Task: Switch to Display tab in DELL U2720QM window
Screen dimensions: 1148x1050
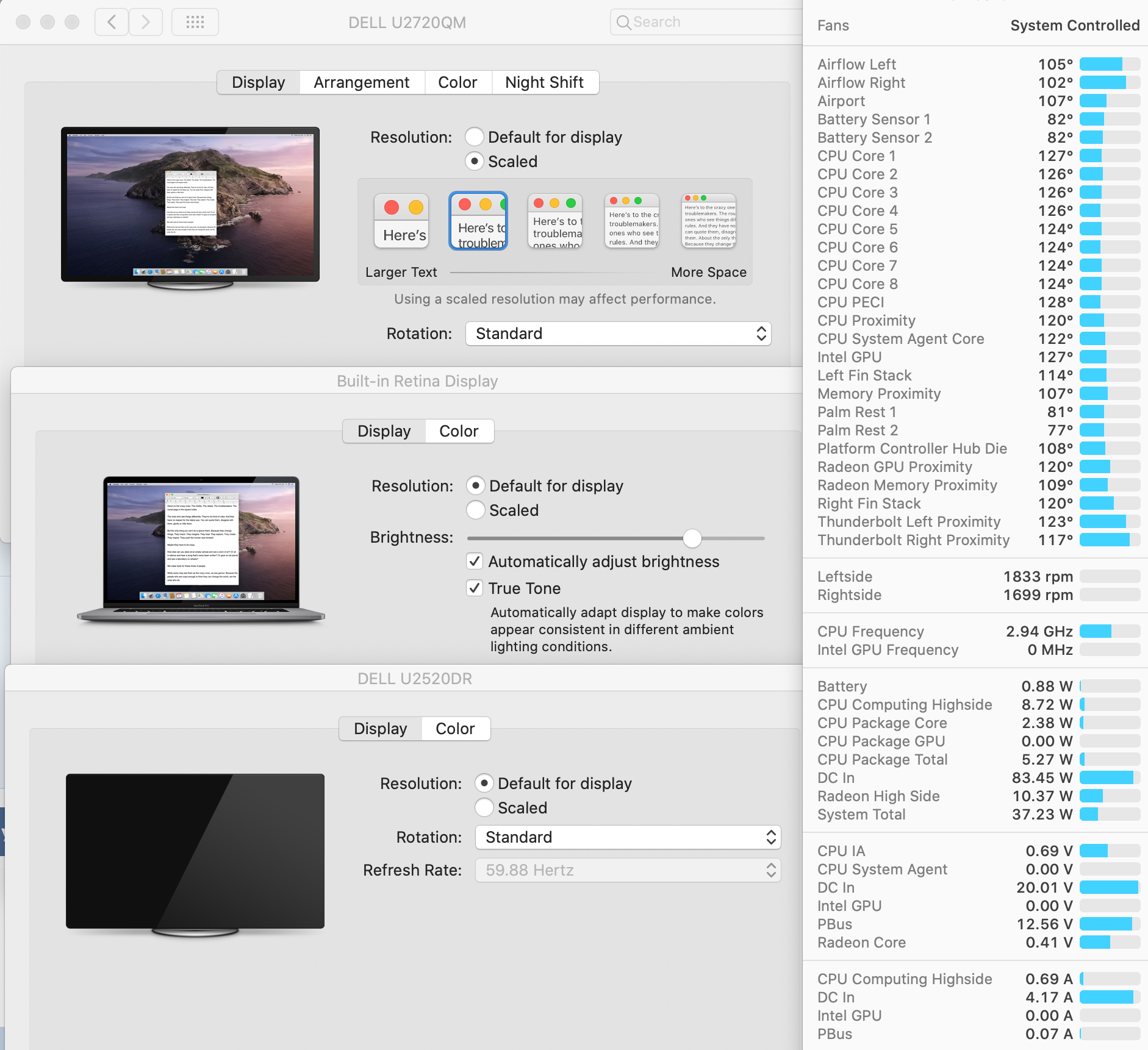Action: pos(259,82)
